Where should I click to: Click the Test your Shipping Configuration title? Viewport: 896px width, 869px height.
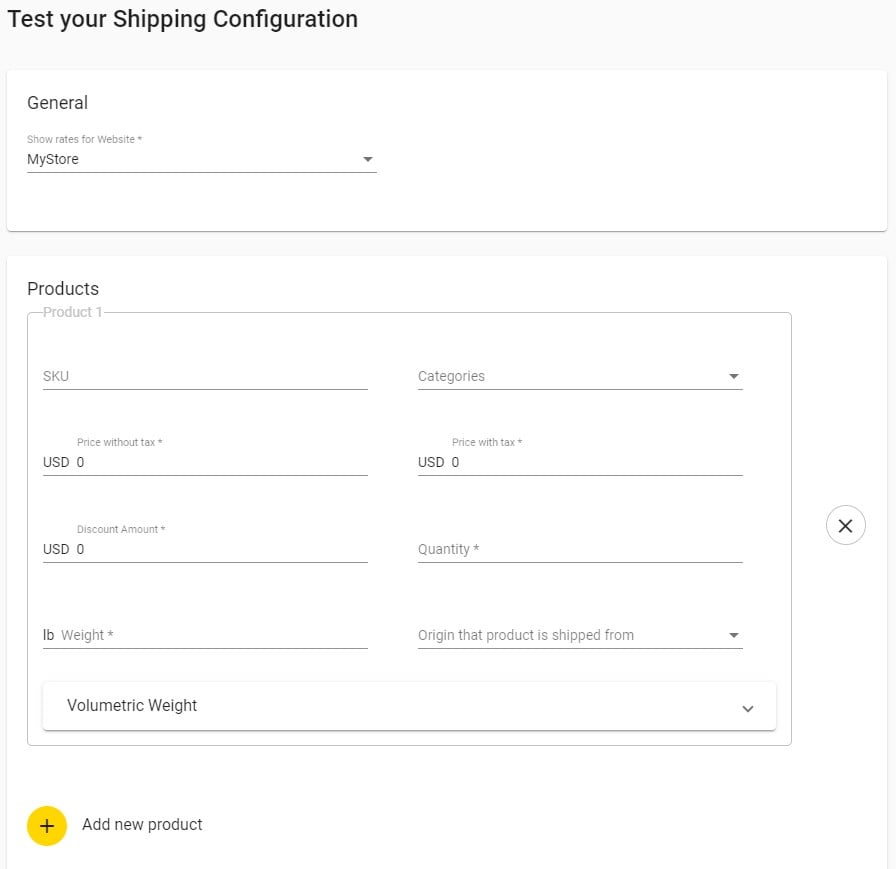[182, 19]
